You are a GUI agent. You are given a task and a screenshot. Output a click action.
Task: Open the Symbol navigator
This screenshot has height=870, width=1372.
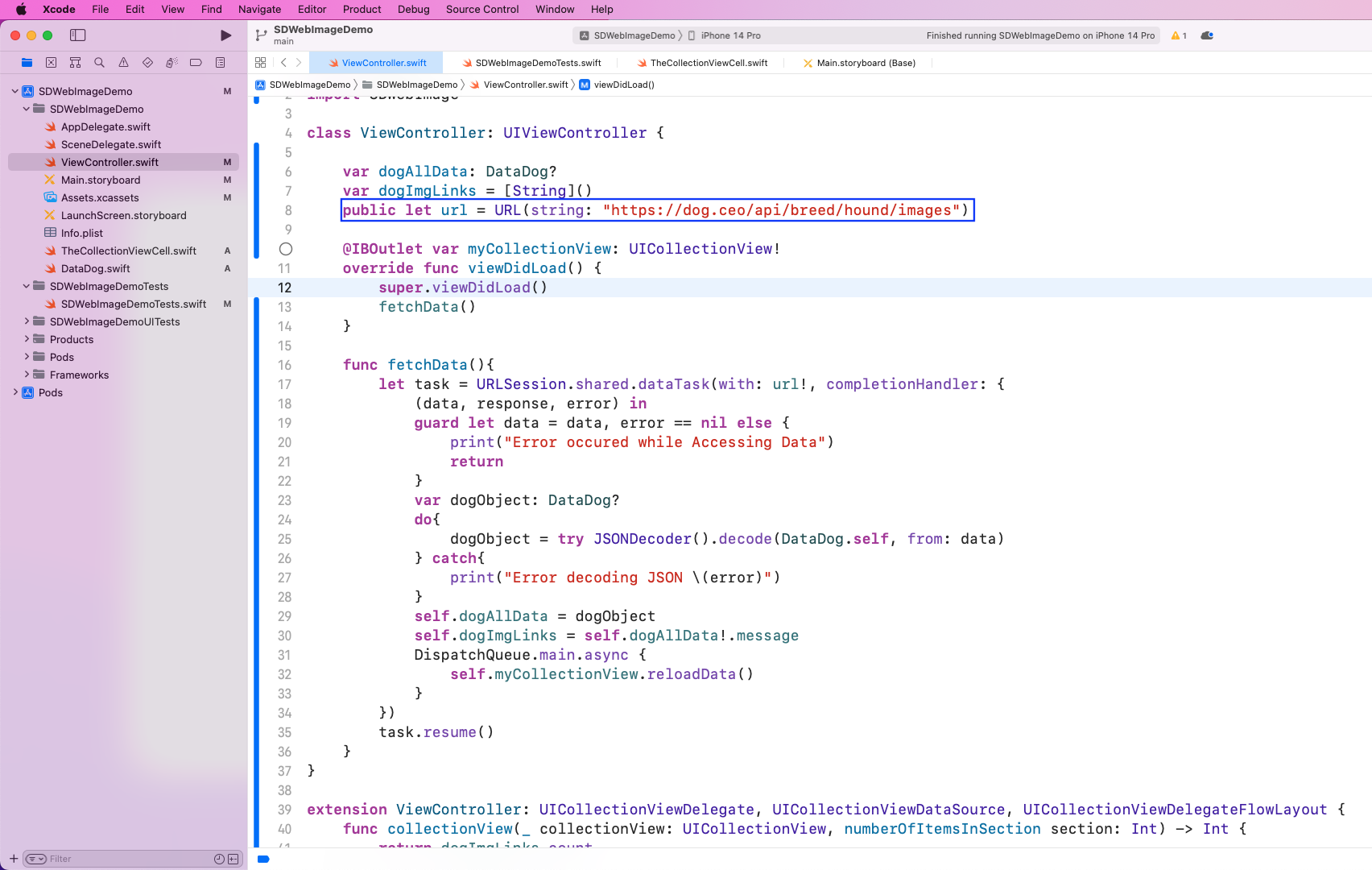click(75, 62)
